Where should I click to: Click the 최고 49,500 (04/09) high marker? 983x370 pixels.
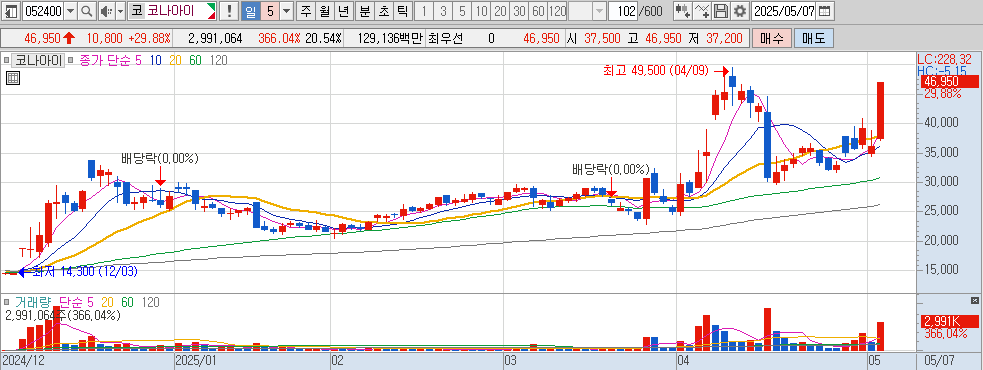[656, 71]
